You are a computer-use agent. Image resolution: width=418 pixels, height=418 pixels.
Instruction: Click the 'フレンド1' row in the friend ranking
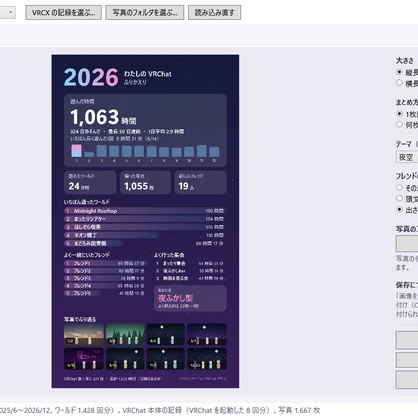[x=105, y=263]
